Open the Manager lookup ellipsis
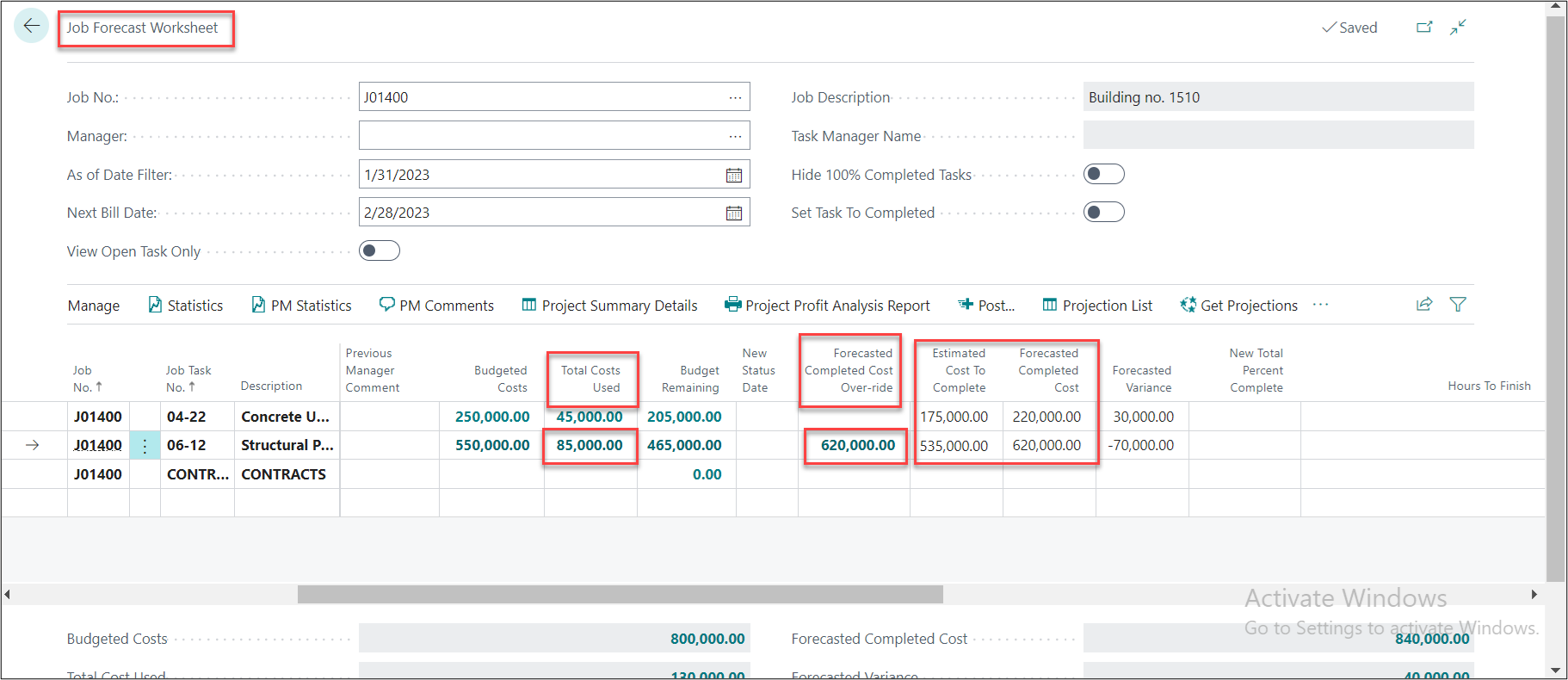The height and width of the screenshot is (680, 1568). click(x=735, y=136)
